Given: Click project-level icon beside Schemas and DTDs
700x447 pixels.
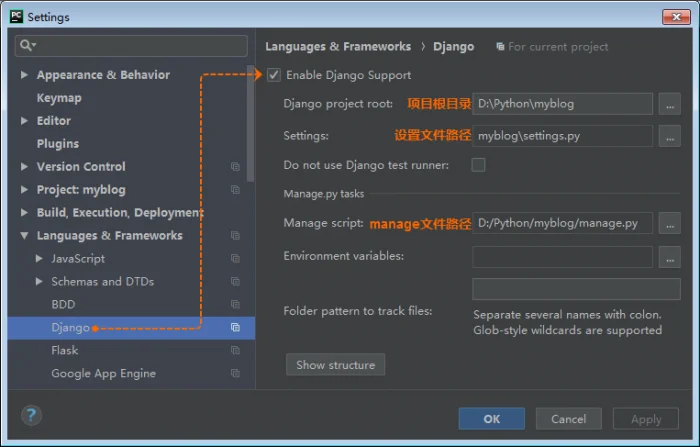Looking at the screenshot, I should (235, 281).
